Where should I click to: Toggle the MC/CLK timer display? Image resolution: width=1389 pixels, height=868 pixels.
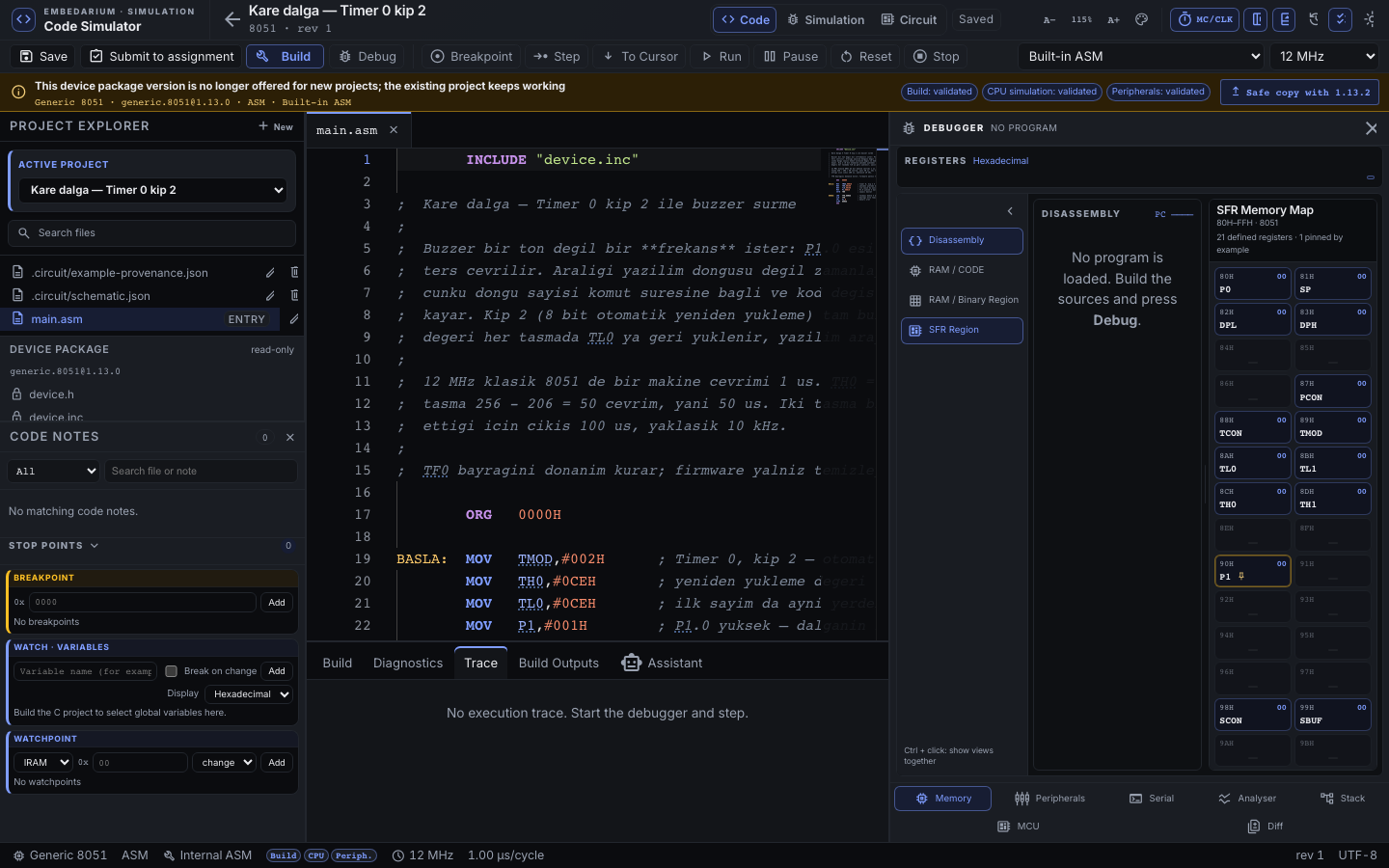1206,19
